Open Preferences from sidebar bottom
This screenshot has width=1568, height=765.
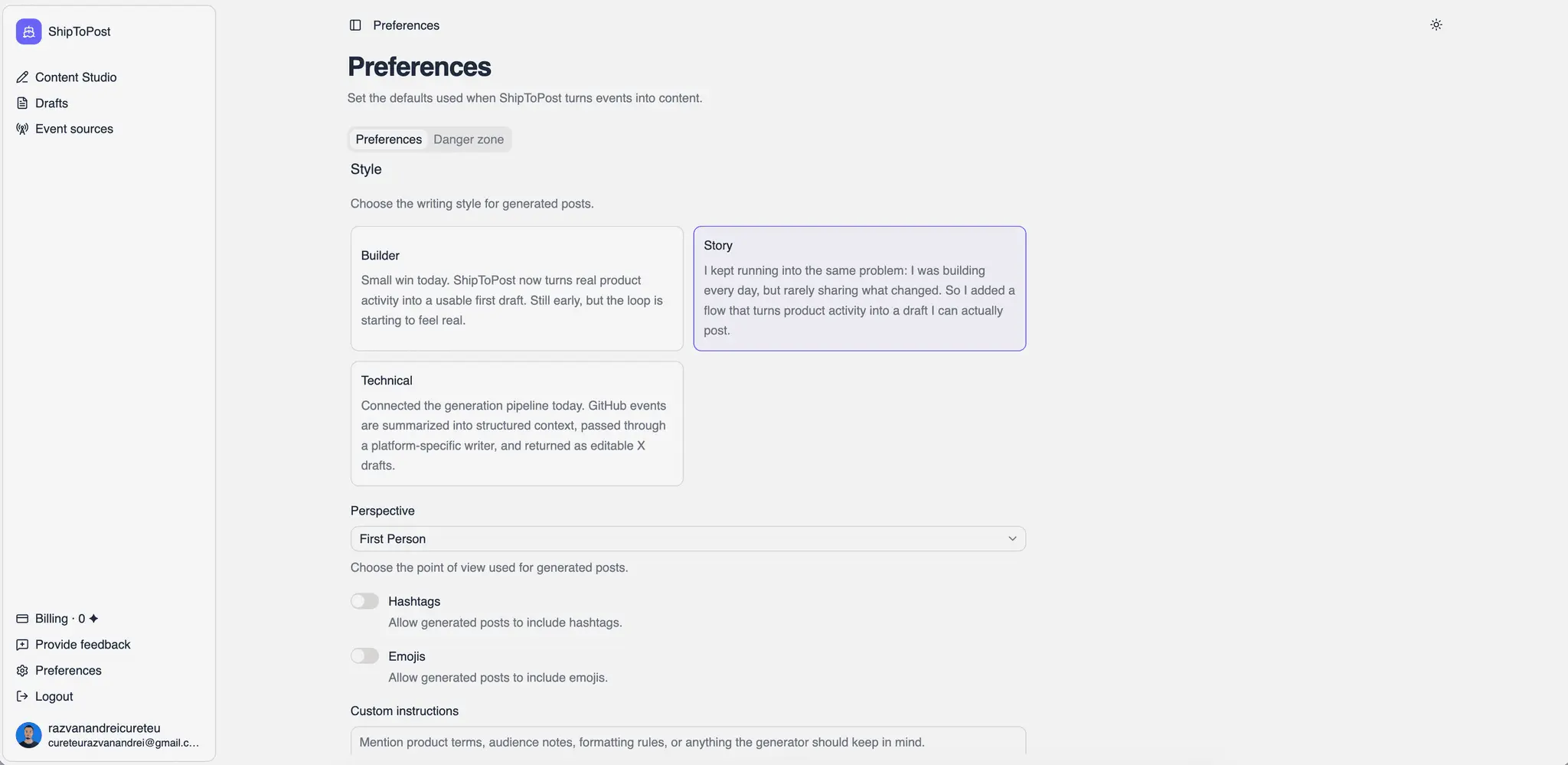click(68, 671)
